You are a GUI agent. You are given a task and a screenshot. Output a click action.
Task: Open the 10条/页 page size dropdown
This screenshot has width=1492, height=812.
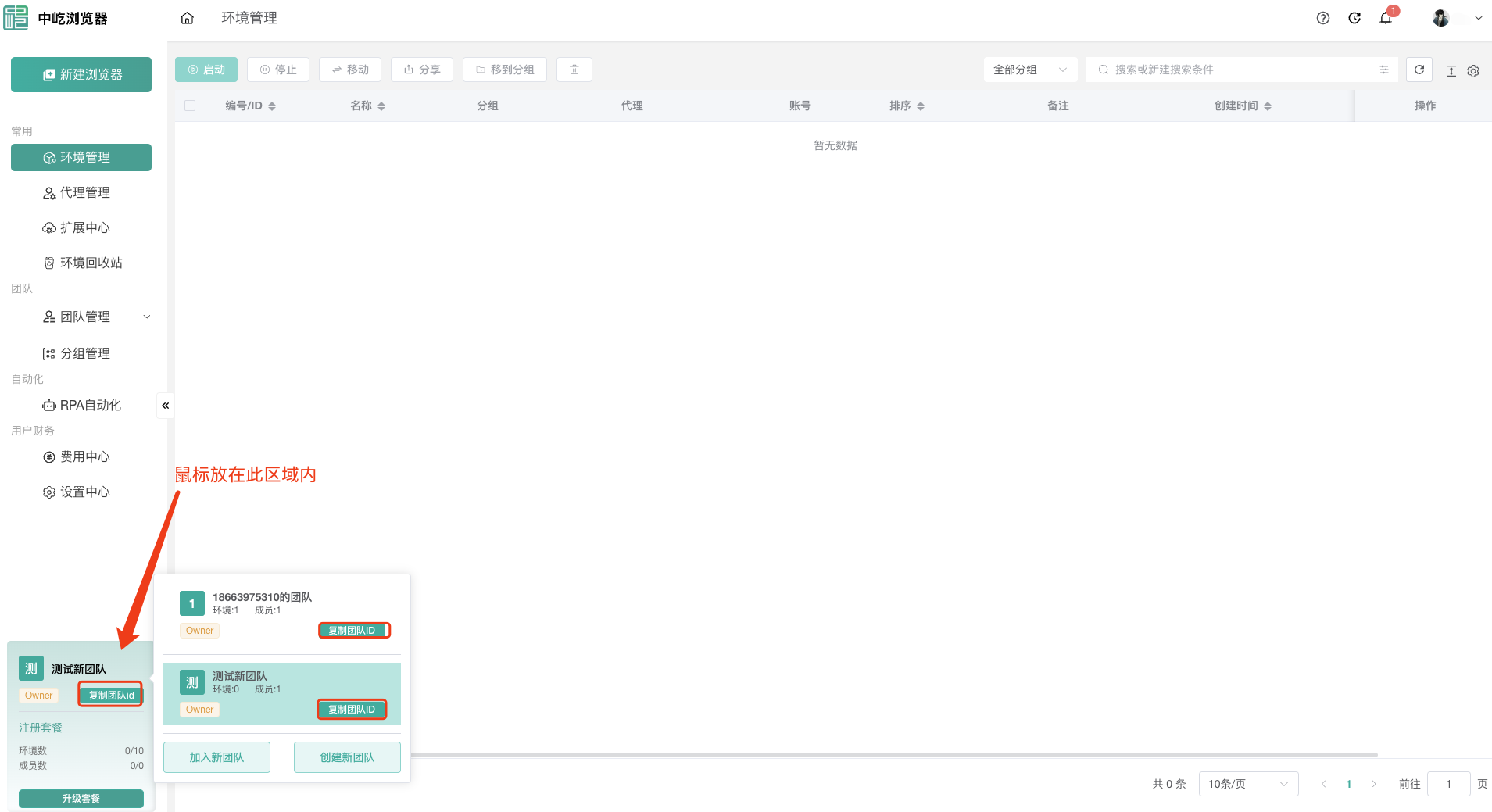1247,784
